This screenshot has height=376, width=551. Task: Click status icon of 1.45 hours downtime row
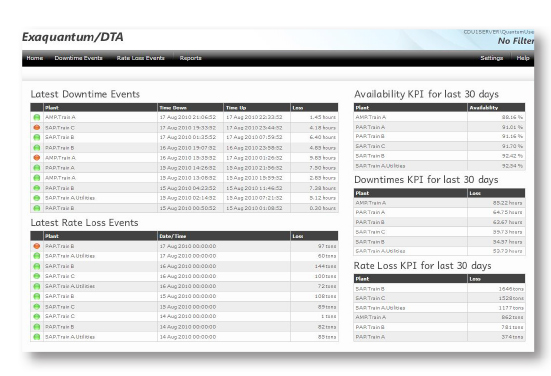pyautogui.click(x=37, y=117)
